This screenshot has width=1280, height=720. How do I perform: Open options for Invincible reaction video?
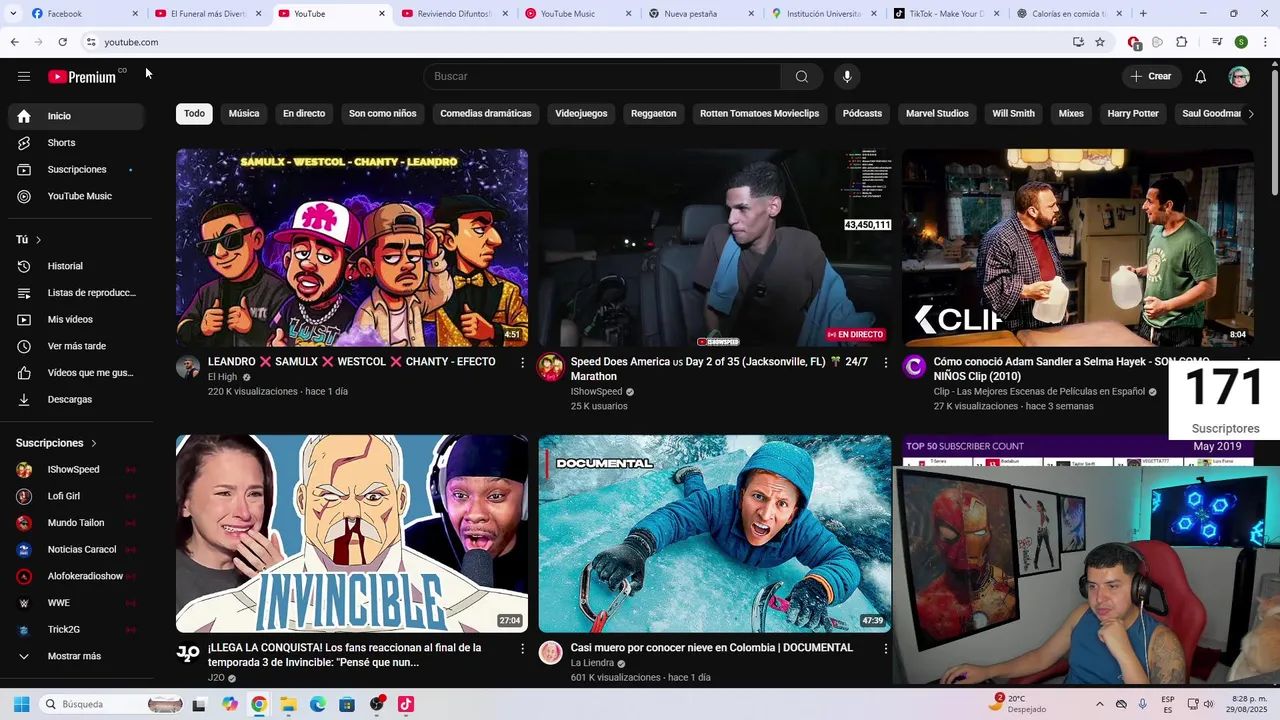coord(522,649)
